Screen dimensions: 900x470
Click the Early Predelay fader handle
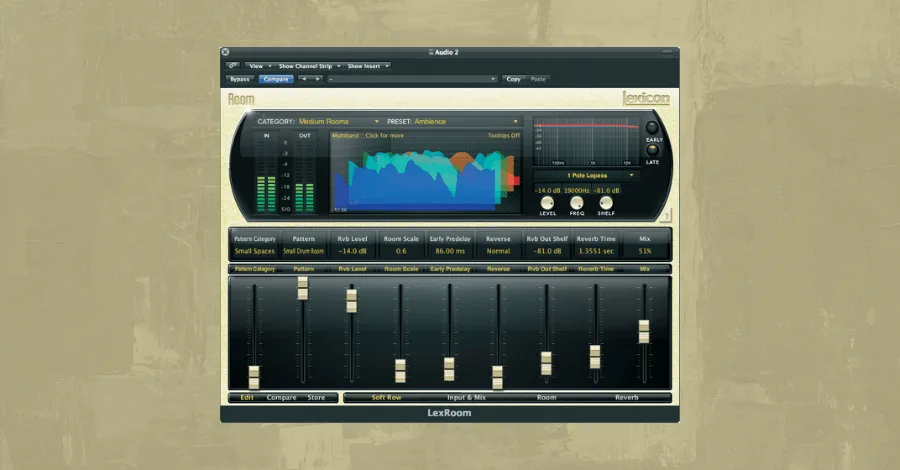pos(449,369)
